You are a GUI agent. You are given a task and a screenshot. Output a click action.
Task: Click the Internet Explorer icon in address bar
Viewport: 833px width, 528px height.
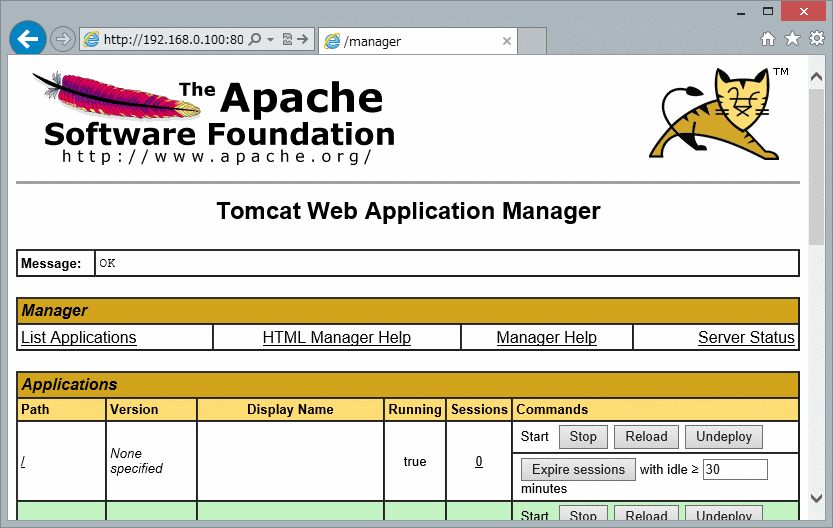pos(91,39)
